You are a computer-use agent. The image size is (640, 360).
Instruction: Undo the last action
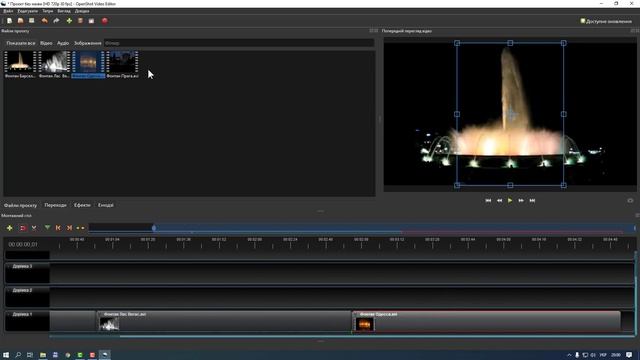(x=44, y=21)
